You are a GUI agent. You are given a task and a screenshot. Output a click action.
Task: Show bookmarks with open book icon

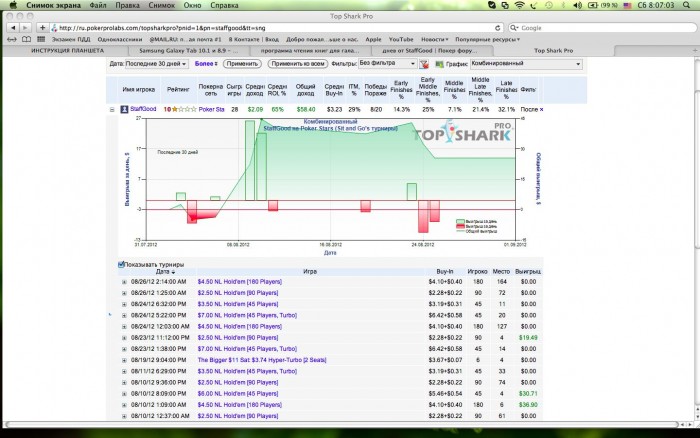[x=26, y=39]
